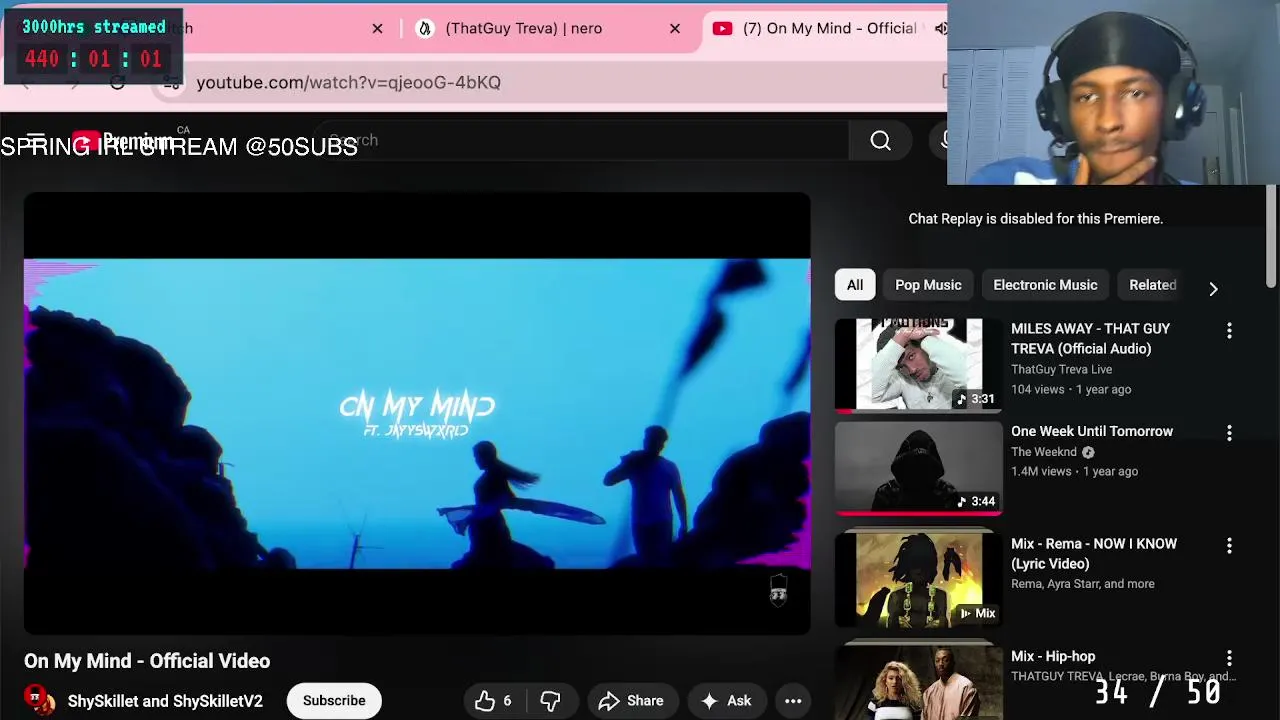Open more actions ellipsis below video
1280x720 pixels.
(x=793, y=701)
